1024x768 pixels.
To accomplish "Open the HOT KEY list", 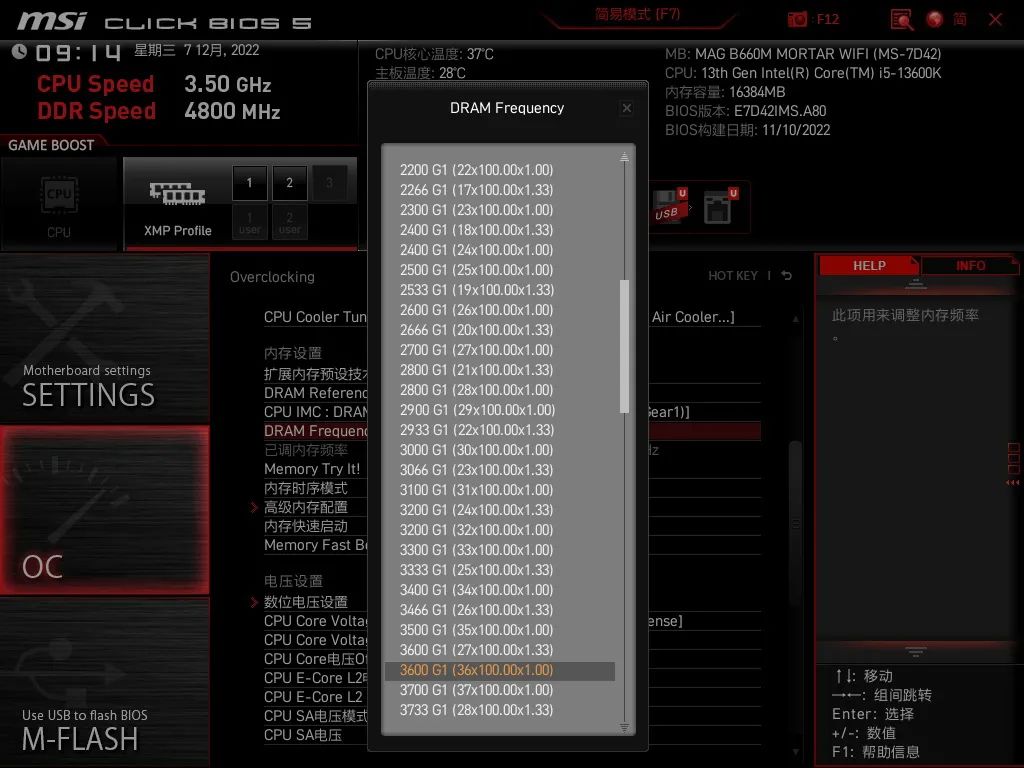I will tap(733, 276).
